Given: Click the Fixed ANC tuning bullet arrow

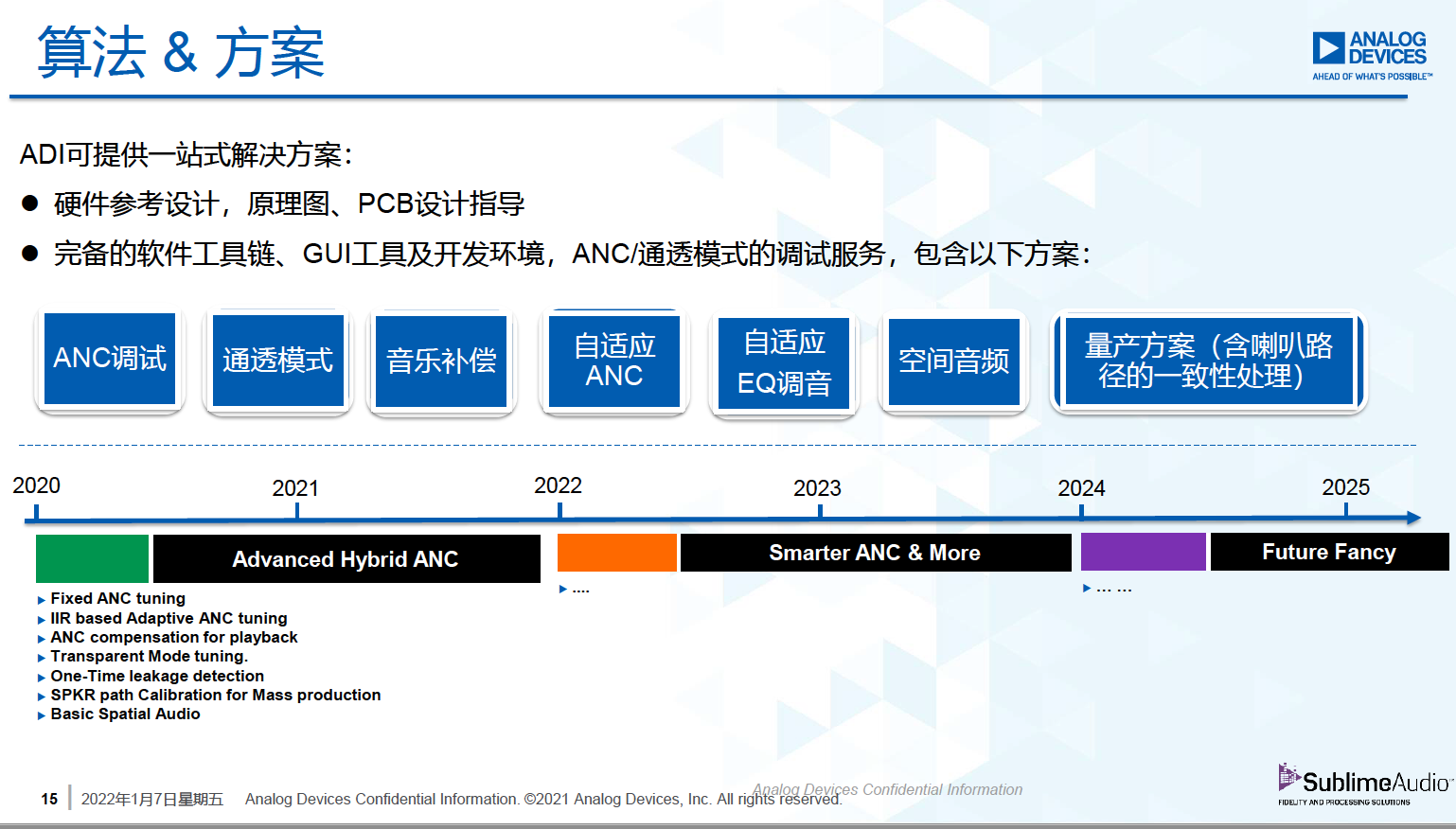Looking at the screenshot, I should pos(42,600).
